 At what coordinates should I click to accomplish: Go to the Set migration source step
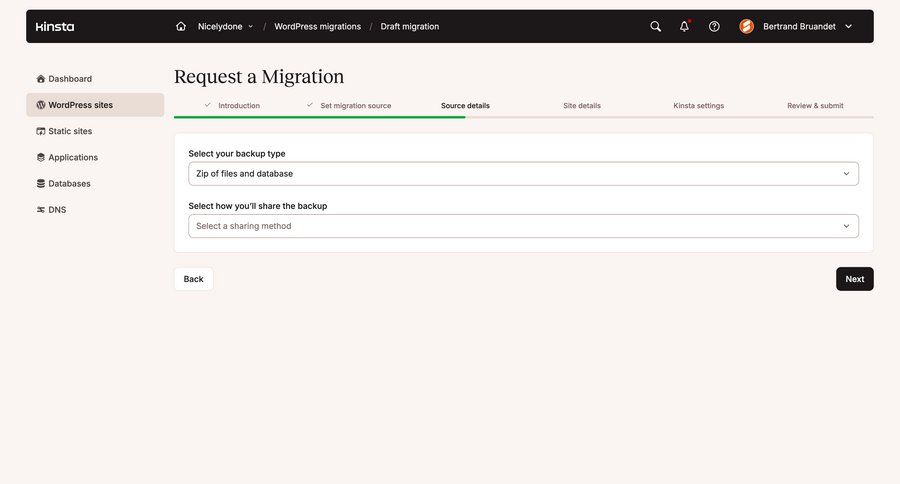click(356, 106)
